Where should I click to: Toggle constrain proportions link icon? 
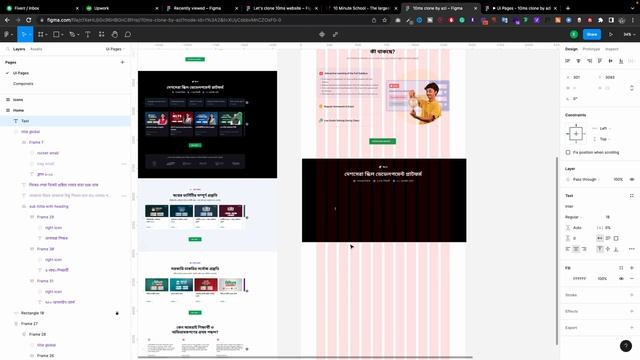[x=632, y=88]
